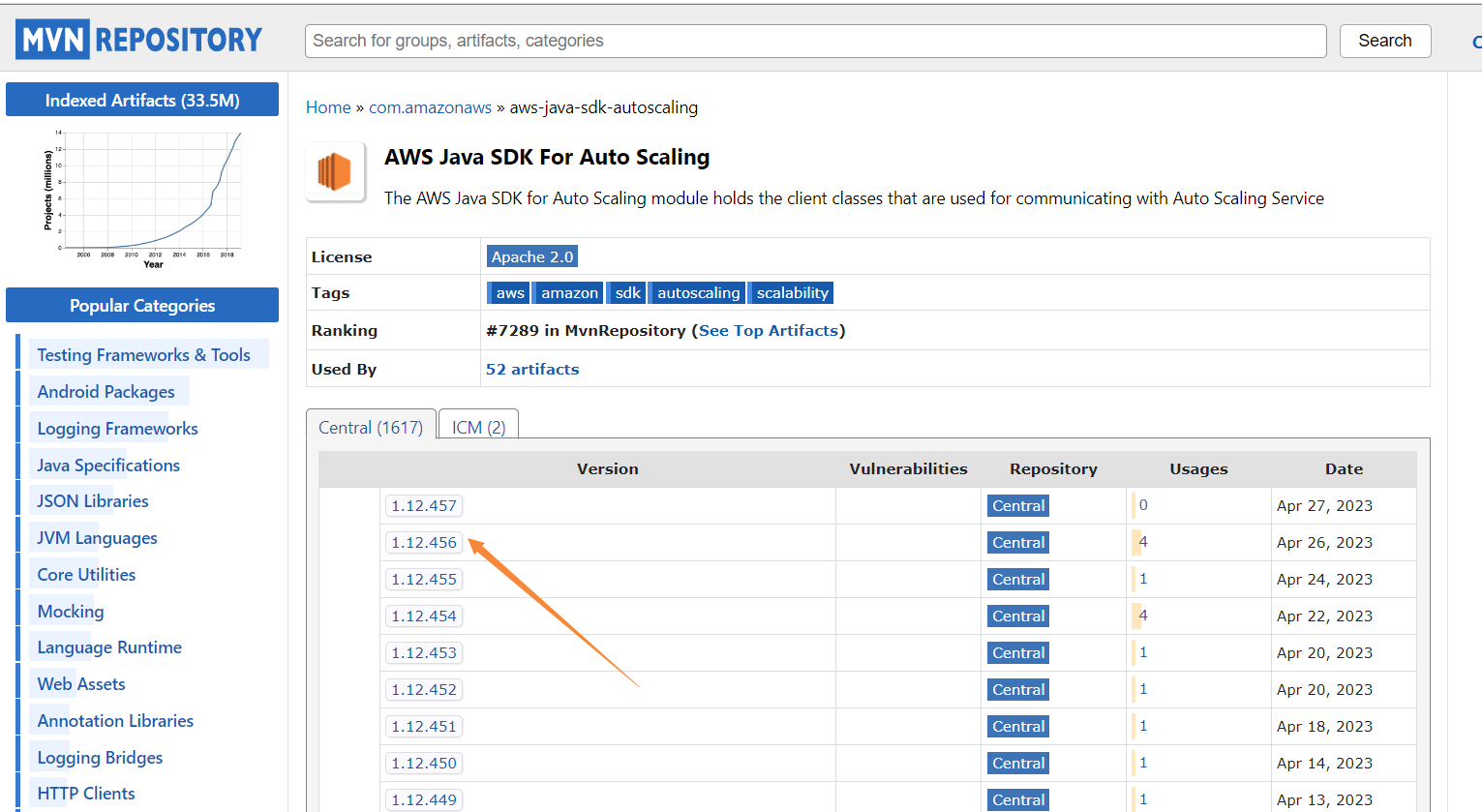Click the date Apr 26, 2023
Screen dimensions: 1482x812
point(1324,543)
